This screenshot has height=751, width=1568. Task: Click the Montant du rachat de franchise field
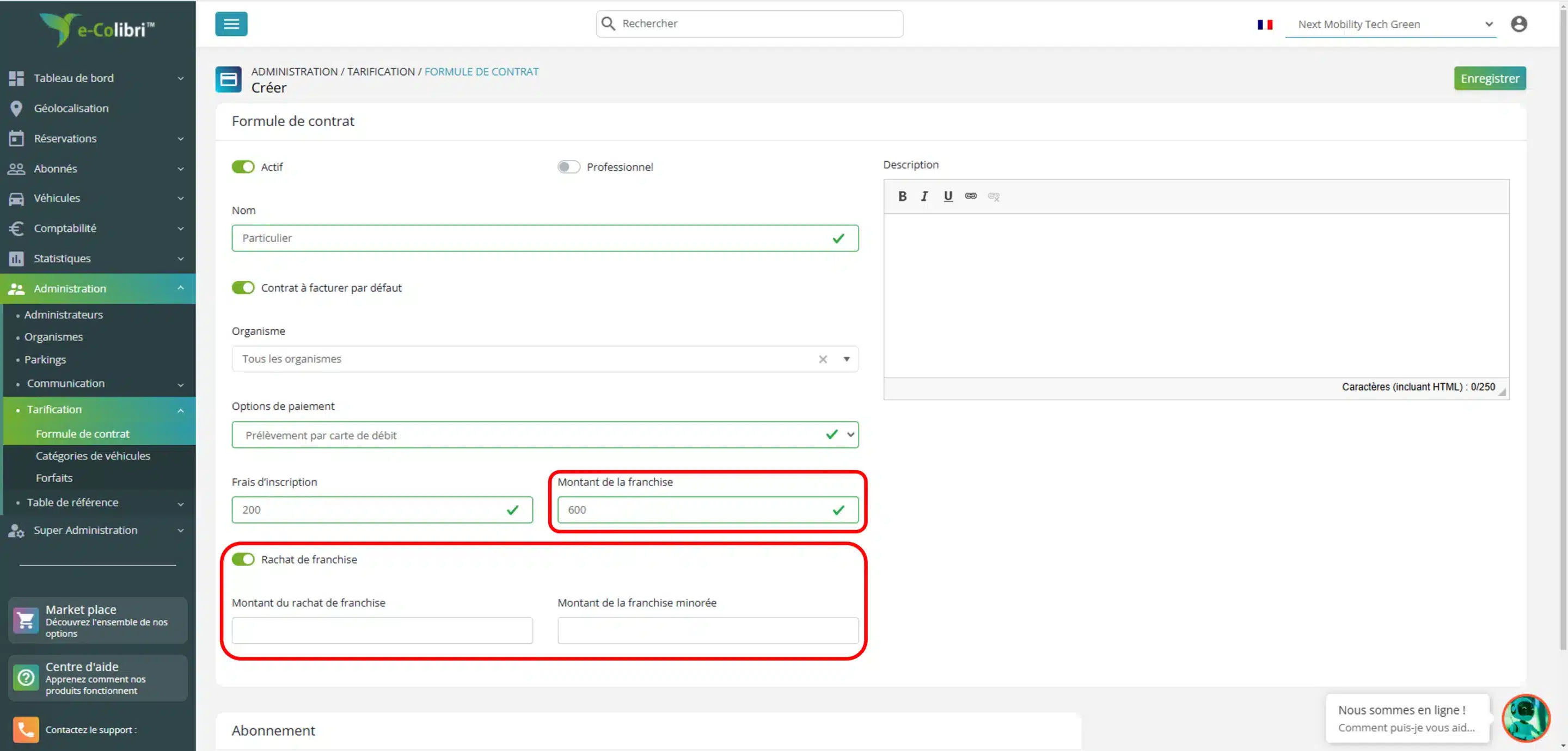click(382, 631)
